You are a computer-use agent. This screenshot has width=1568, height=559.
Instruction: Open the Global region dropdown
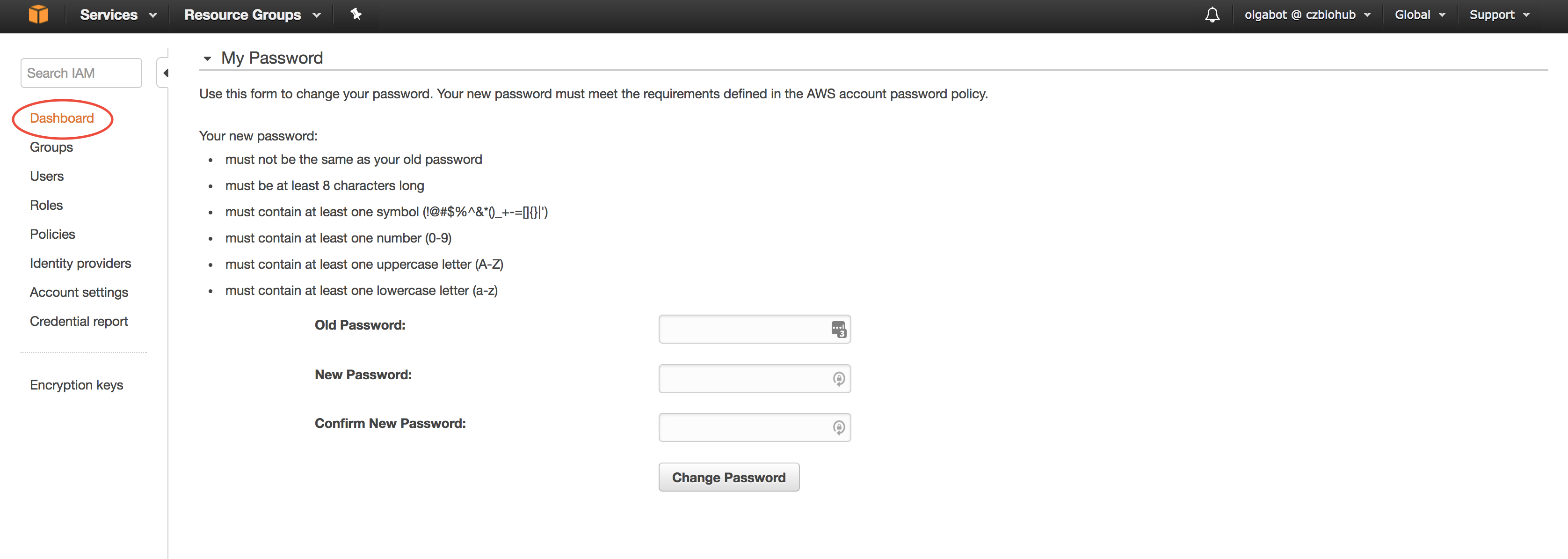tap(1419, 15)
